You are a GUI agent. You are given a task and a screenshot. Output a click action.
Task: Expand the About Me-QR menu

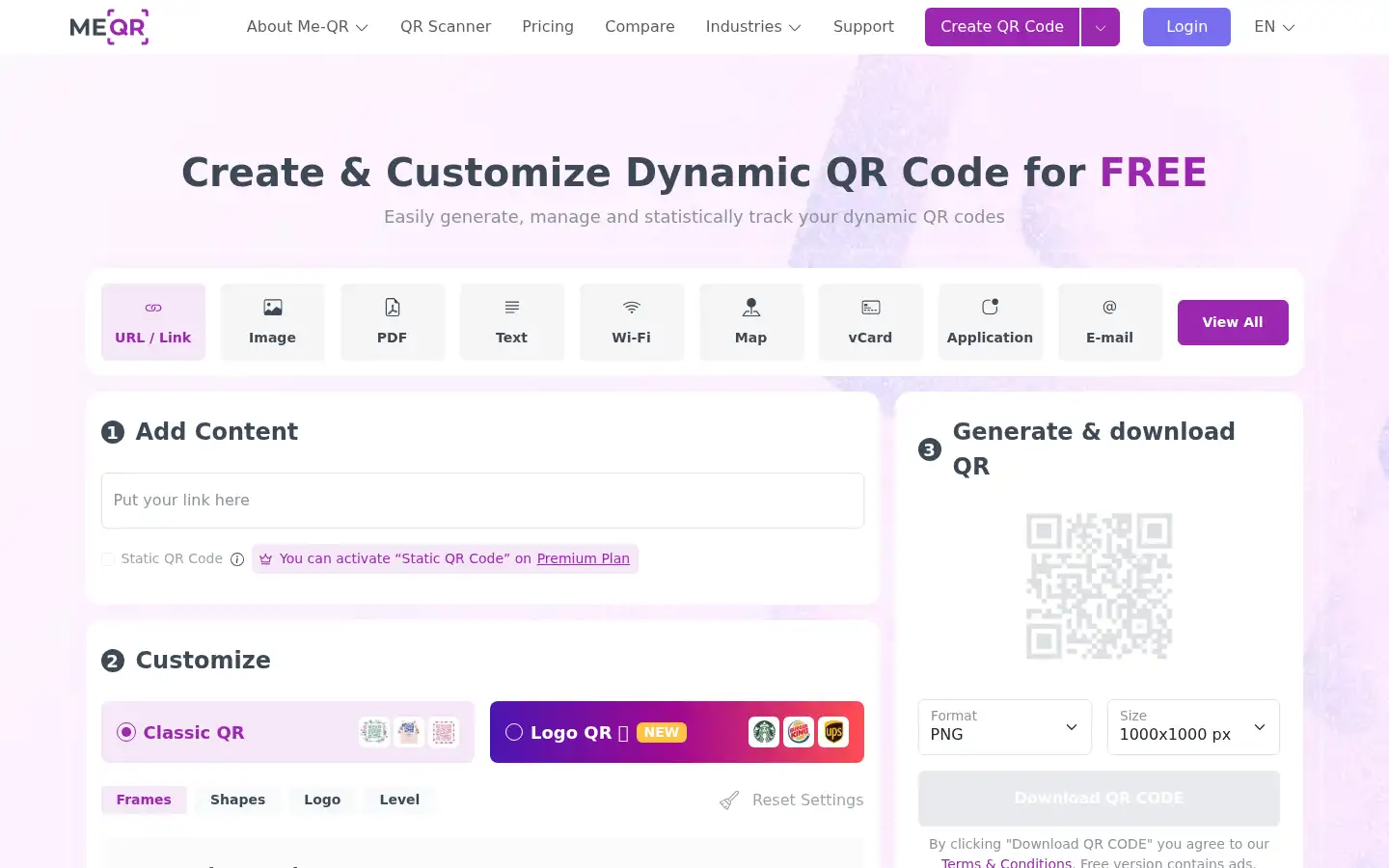tap(308, 27)
